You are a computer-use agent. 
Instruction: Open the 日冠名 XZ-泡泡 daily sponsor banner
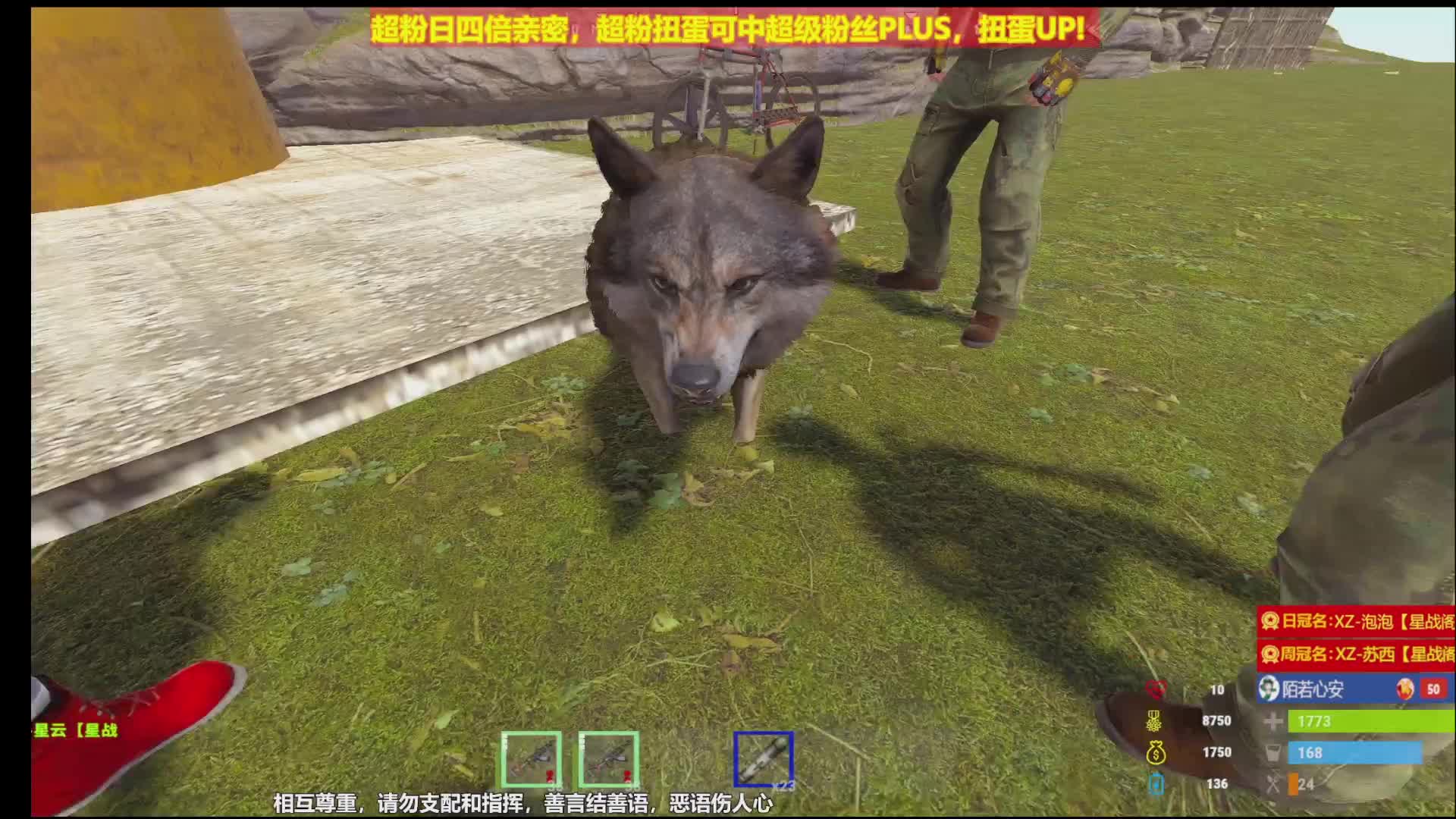pos(1357,622)
